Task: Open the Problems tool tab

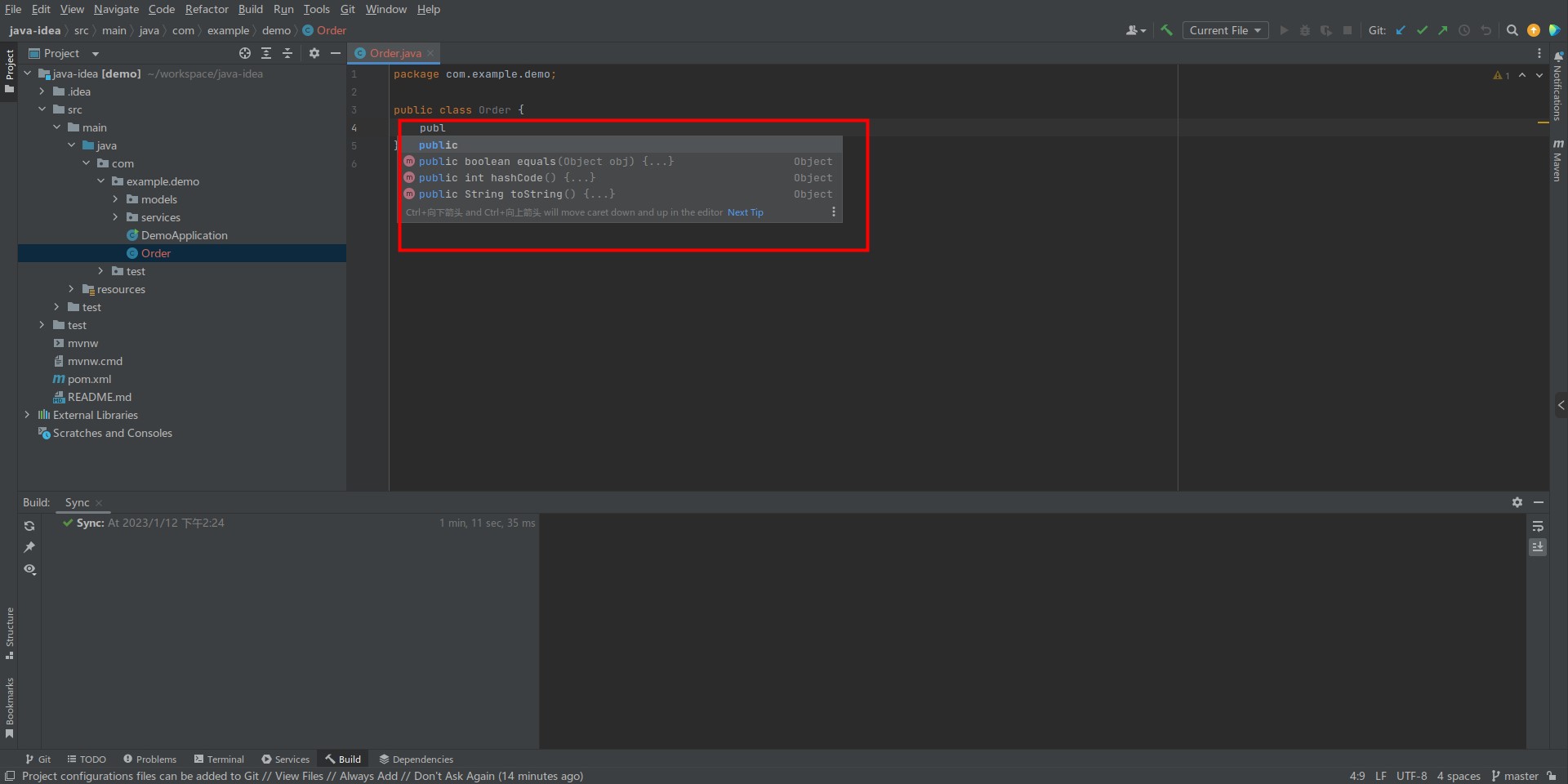Action: tap(149, 759)
